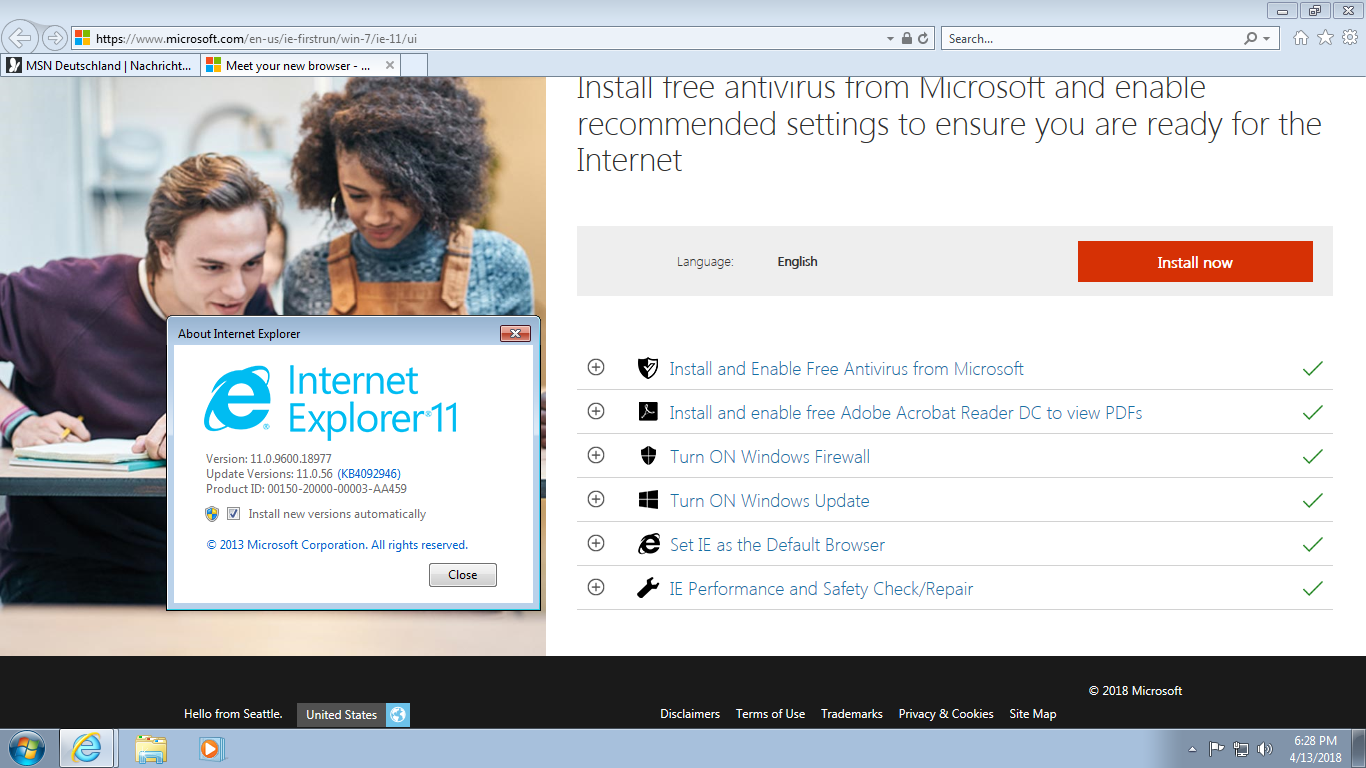The height and width of the screenshot is (768, 1366).
Task: Click the browser Back arrow button
Action: [x=20, y=38]
